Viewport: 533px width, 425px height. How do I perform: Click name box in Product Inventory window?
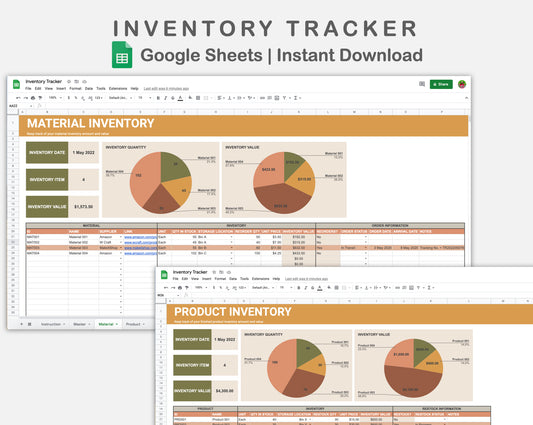coord(168,295)
